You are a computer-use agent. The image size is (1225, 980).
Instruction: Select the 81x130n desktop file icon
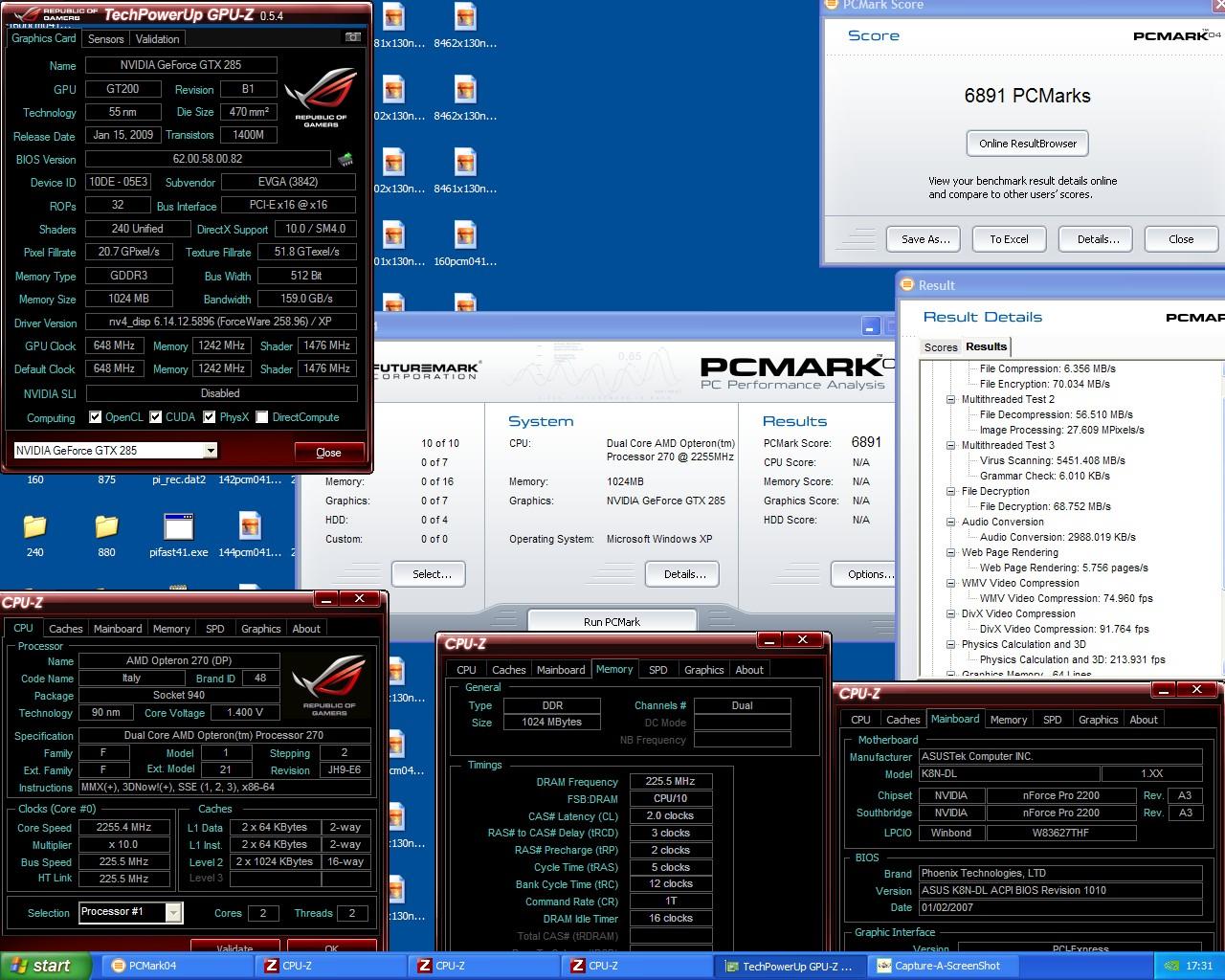[x=394, y=24]
